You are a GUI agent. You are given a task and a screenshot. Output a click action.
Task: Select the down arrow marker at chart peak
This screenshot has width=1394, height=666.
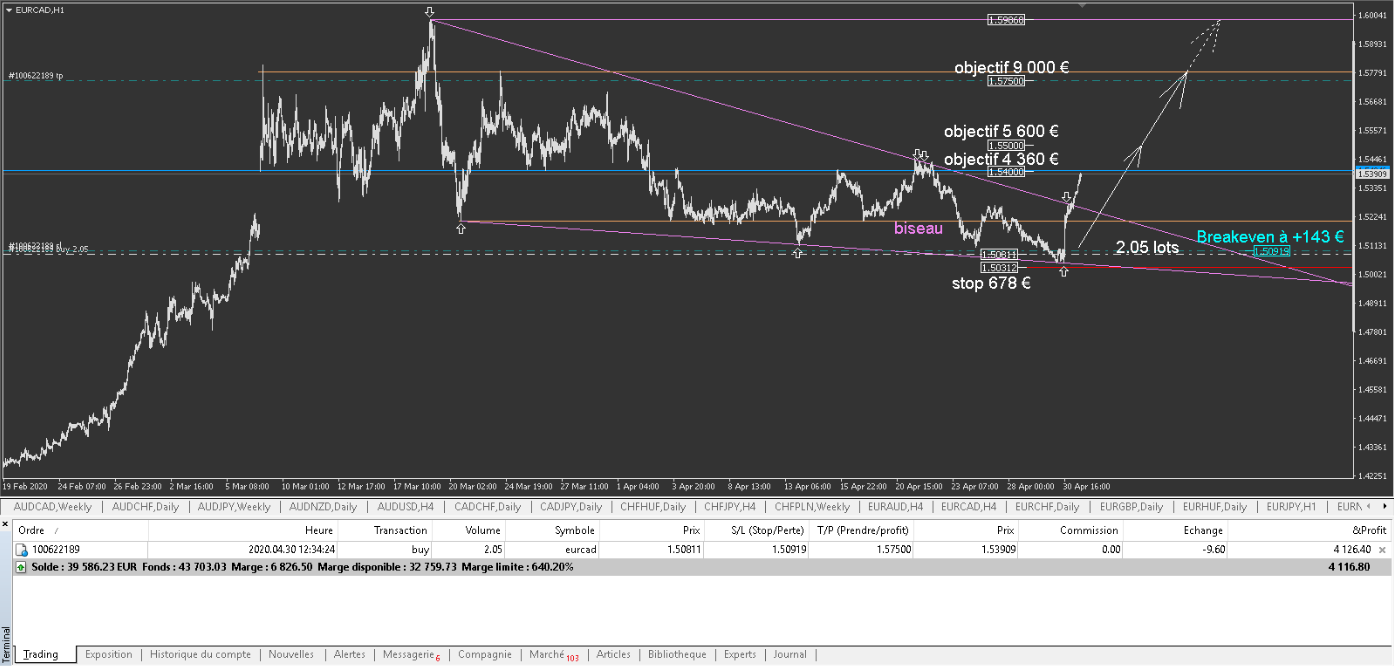pos(430,13)
